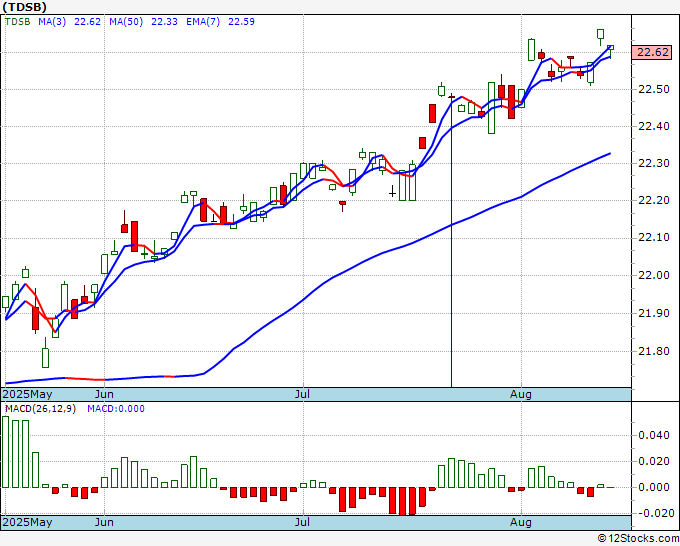680x546 pixels.
Task: Select the MA(3) legend label
Action: point(52,22)
